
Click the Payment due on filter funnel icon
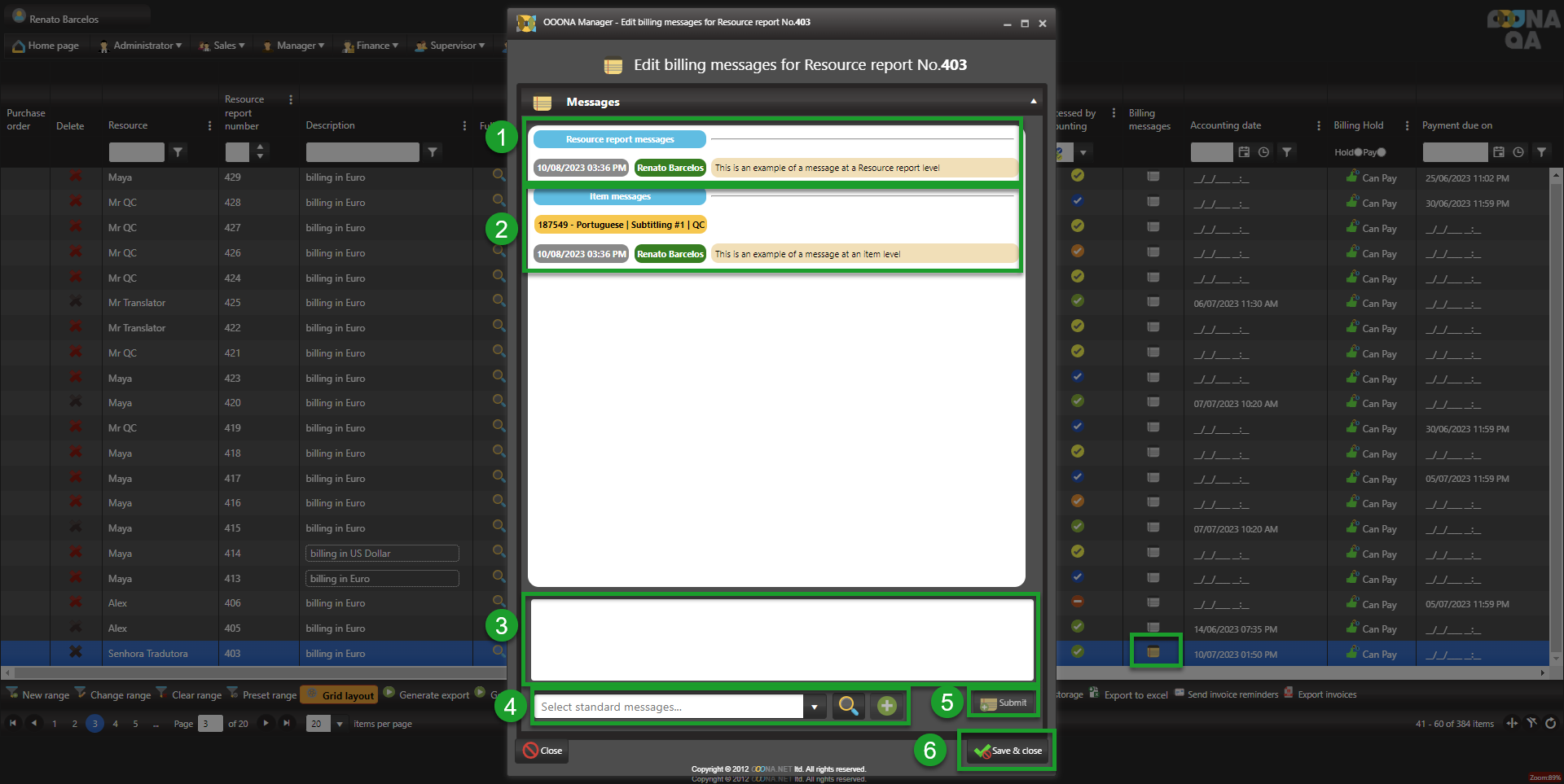[x=1541, y=152]
